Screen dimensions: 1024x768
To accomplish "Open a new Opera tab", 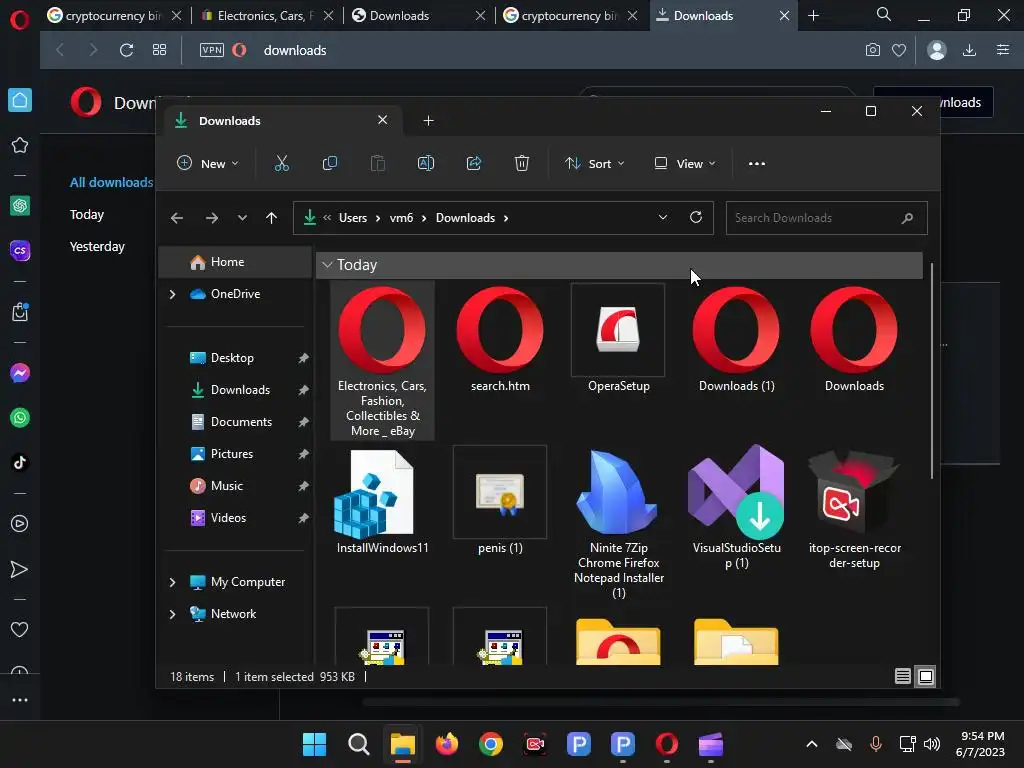I will [813, 16].
